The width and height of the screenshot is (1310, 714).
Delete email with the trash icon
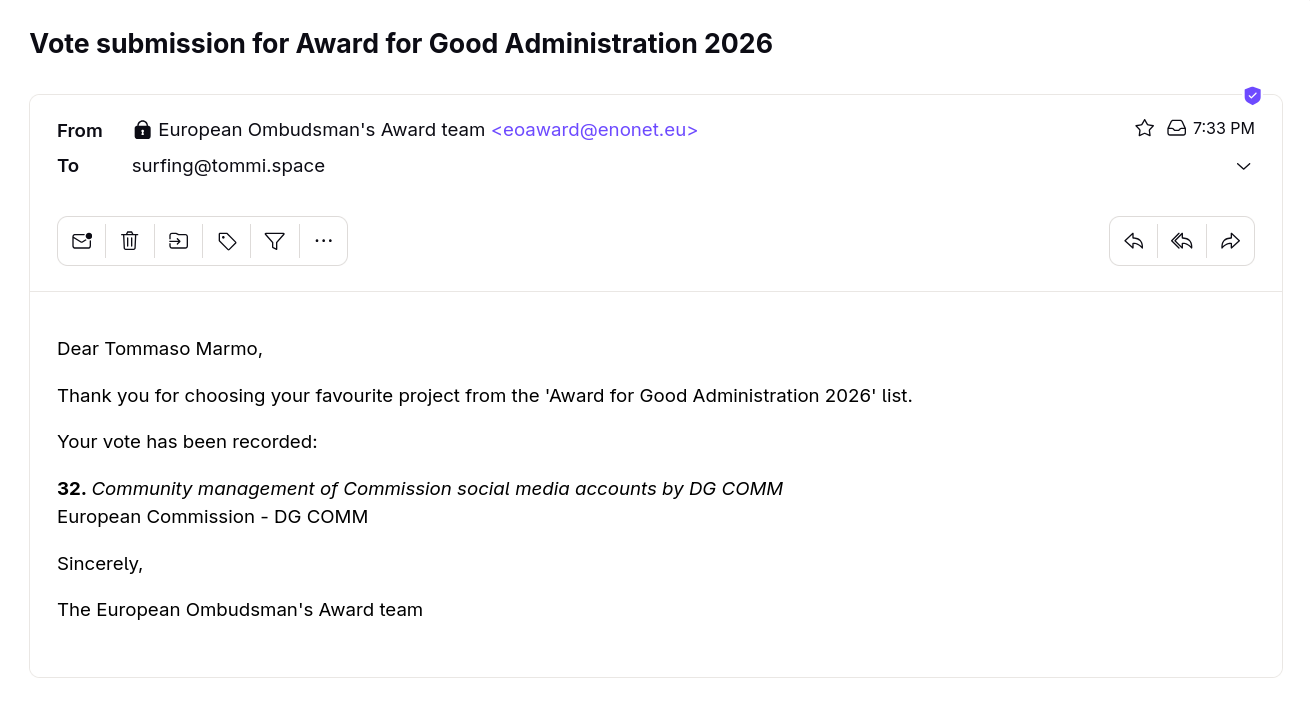tap(130, 241)
